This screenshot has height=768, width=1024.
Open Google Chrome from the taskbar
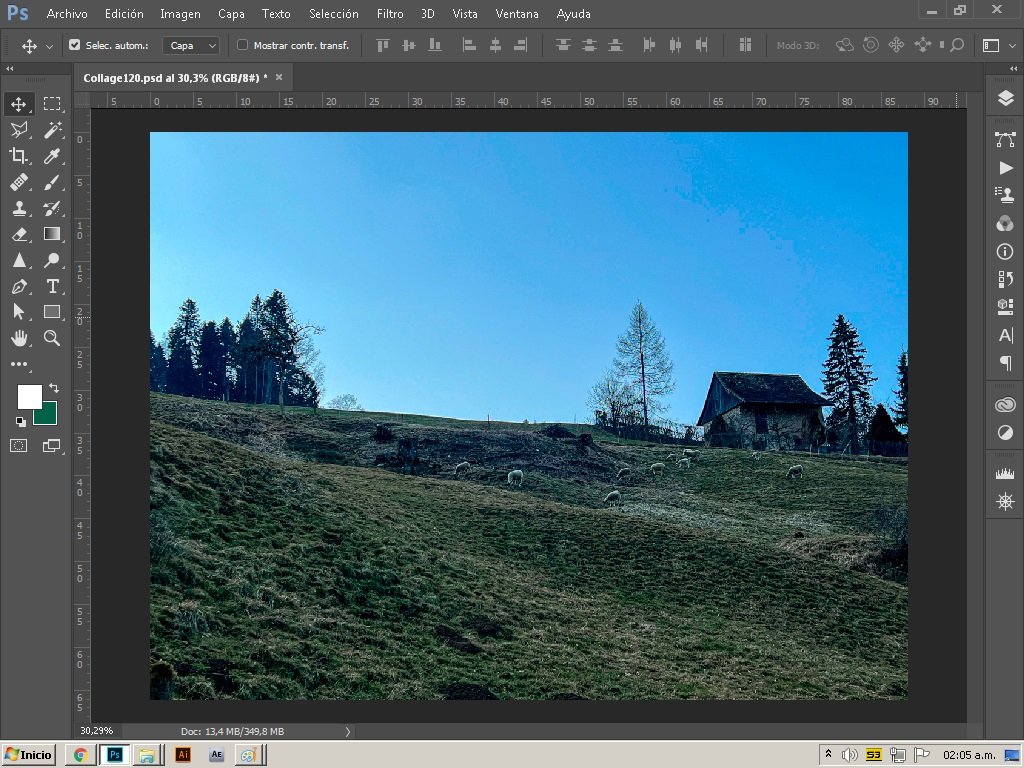coord(81,755)
